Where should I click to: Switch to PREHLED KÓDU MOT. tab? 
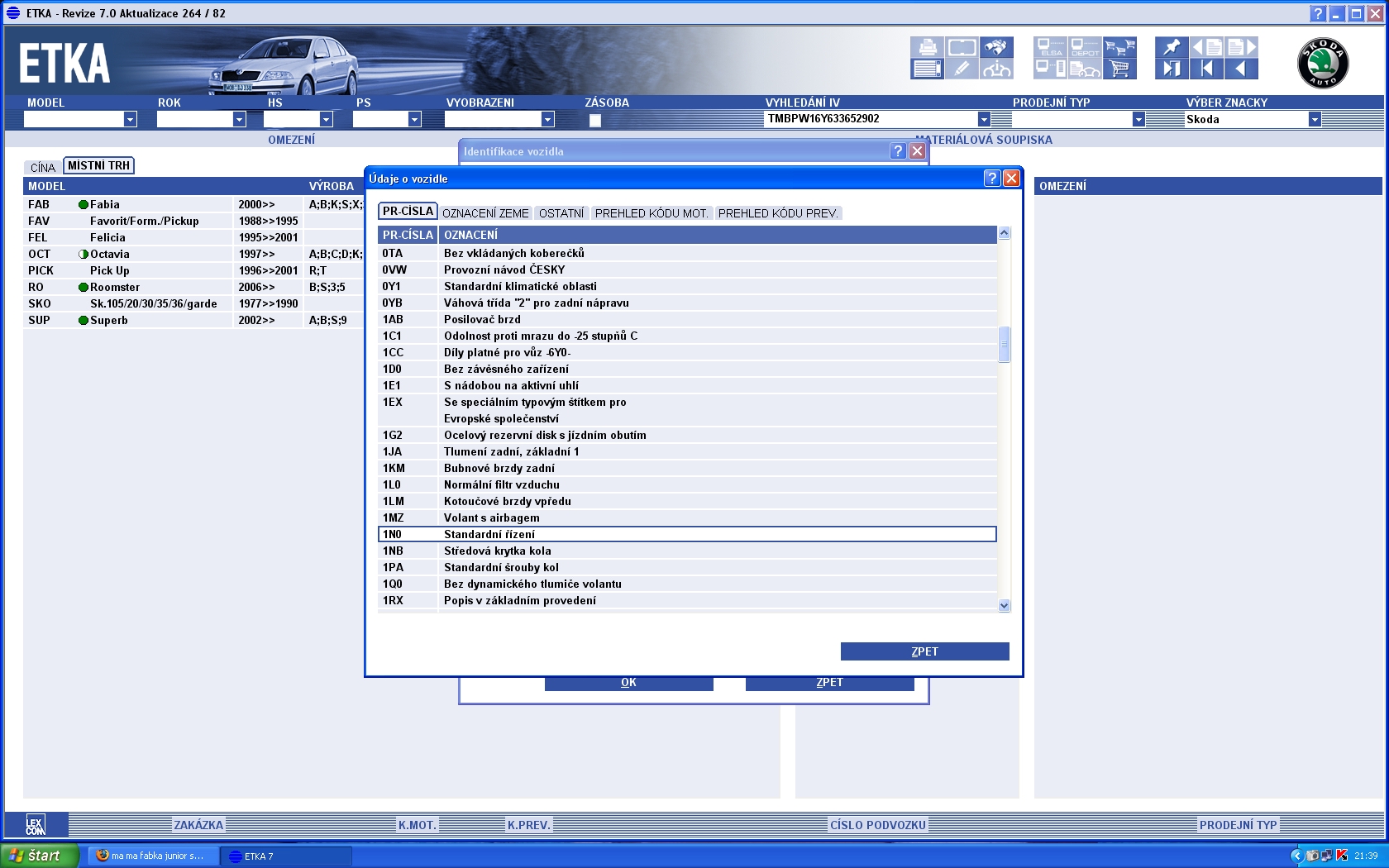(x=652, y=213)
